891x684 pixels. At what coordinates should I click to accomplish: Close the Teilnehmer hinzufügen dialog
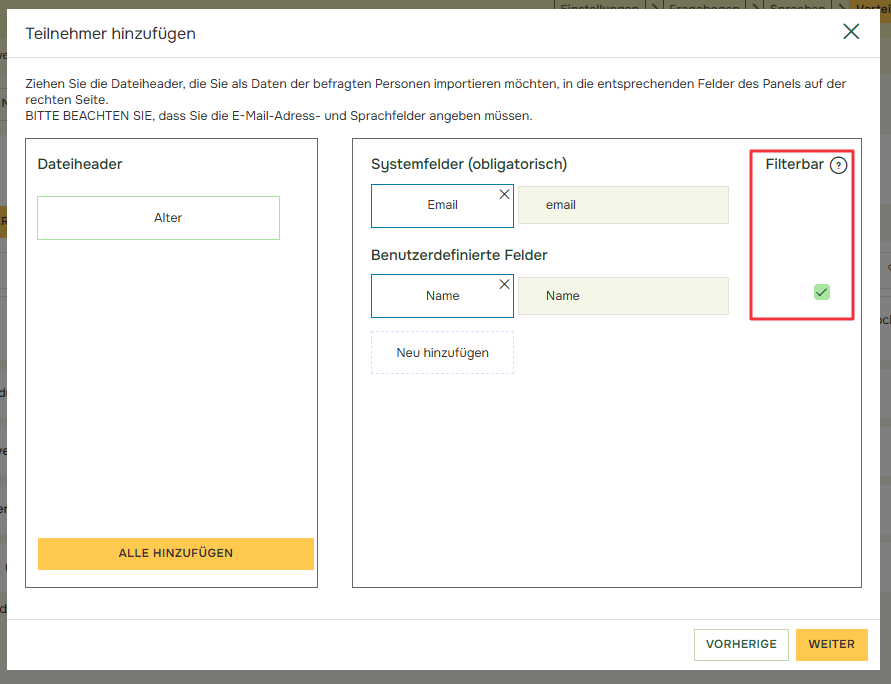(851, 31)
